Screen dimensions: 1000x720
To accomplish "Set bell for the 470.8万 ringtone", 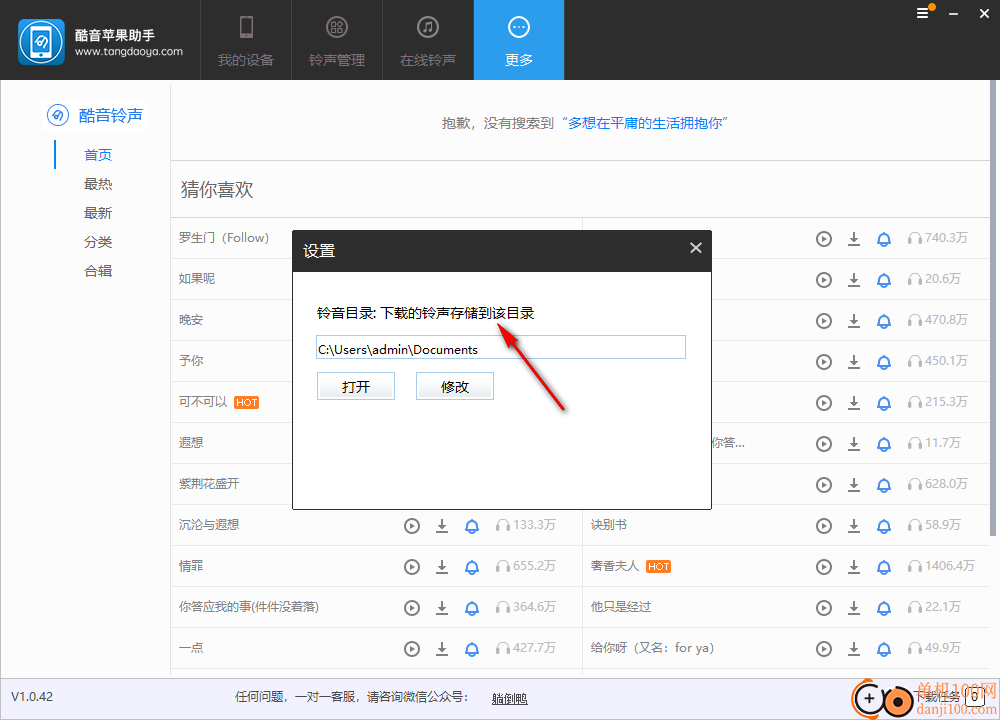I will (884, 321).
